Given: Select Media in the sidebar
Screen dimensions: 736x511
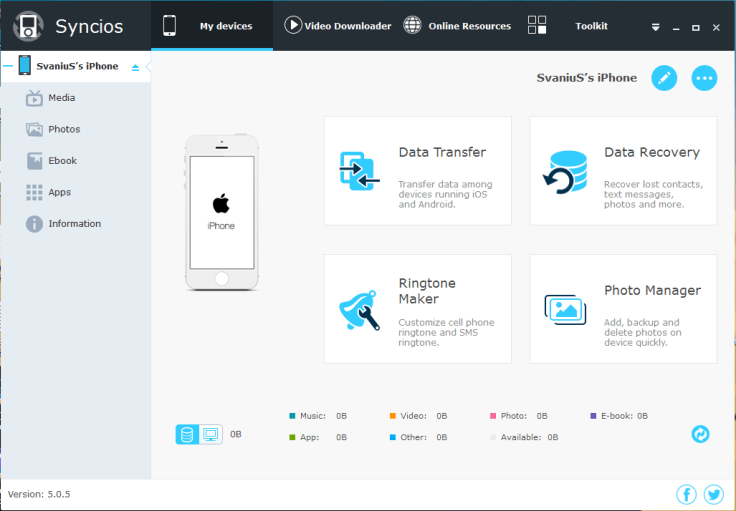Looking at the screenshot, I should (61, 98).
